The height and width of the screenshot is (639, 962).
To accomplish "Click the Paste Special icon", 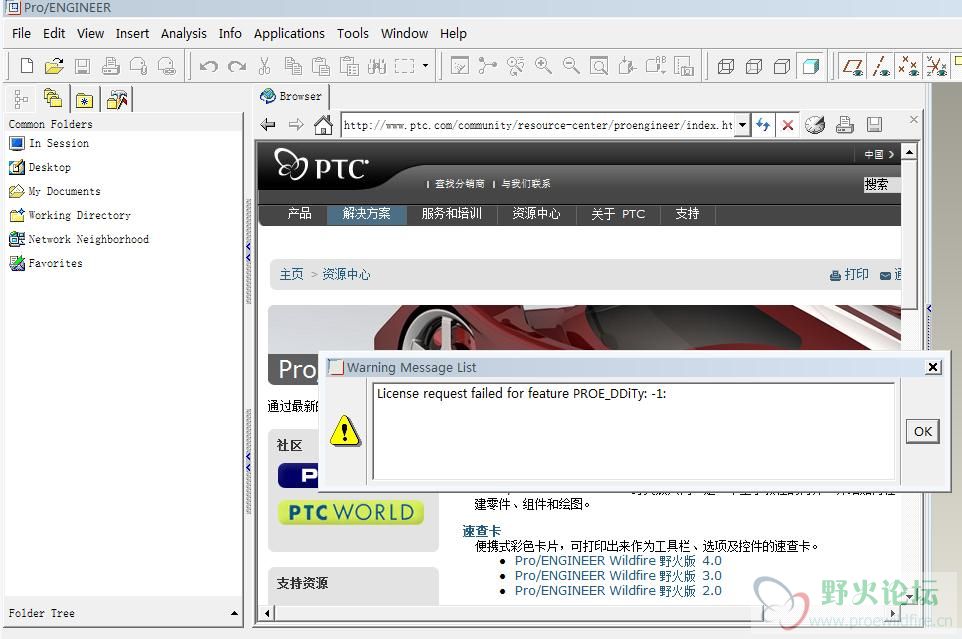I will [x=349, y=66].
